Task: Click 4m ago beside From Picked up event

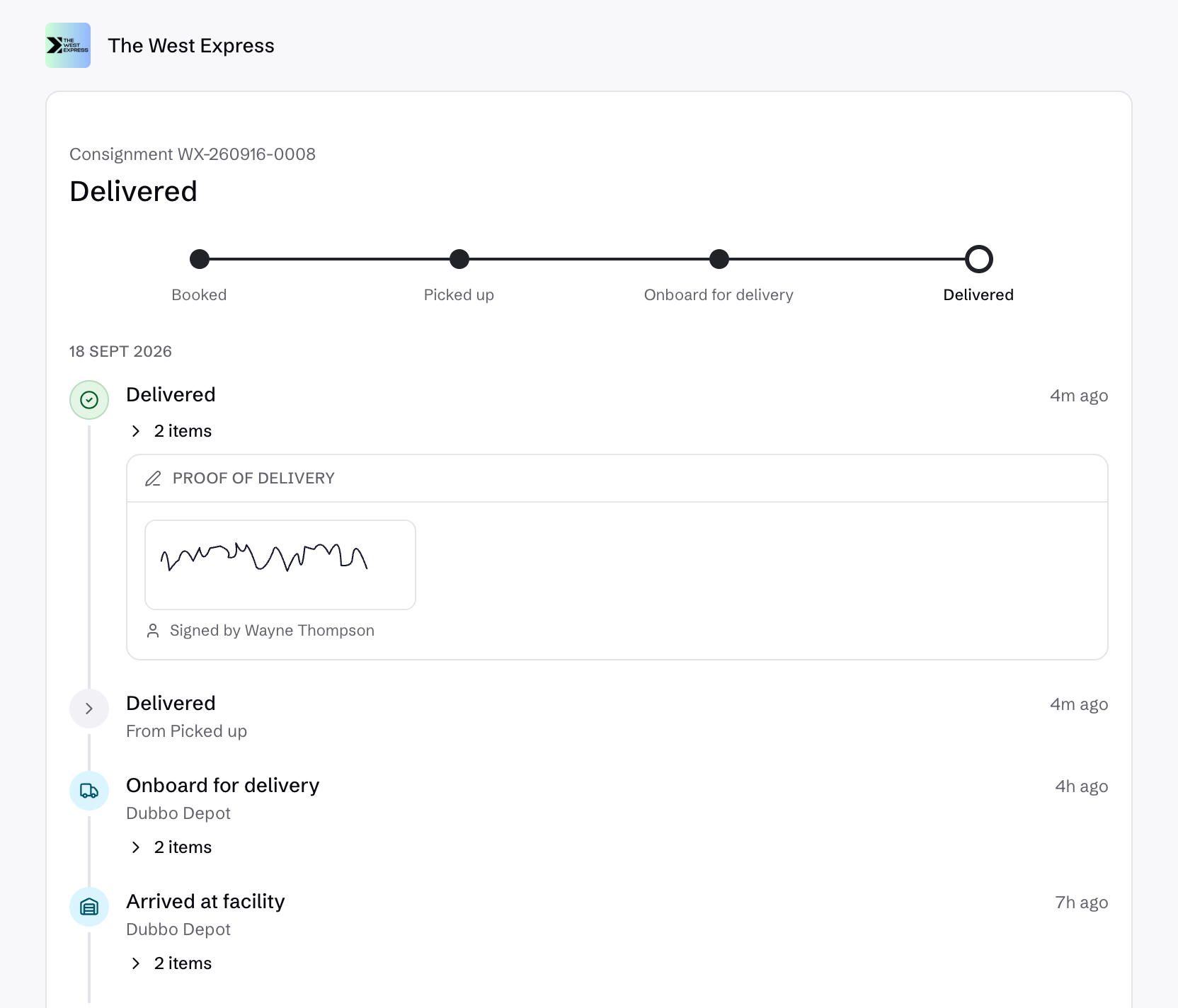Action: (1079, 704)
